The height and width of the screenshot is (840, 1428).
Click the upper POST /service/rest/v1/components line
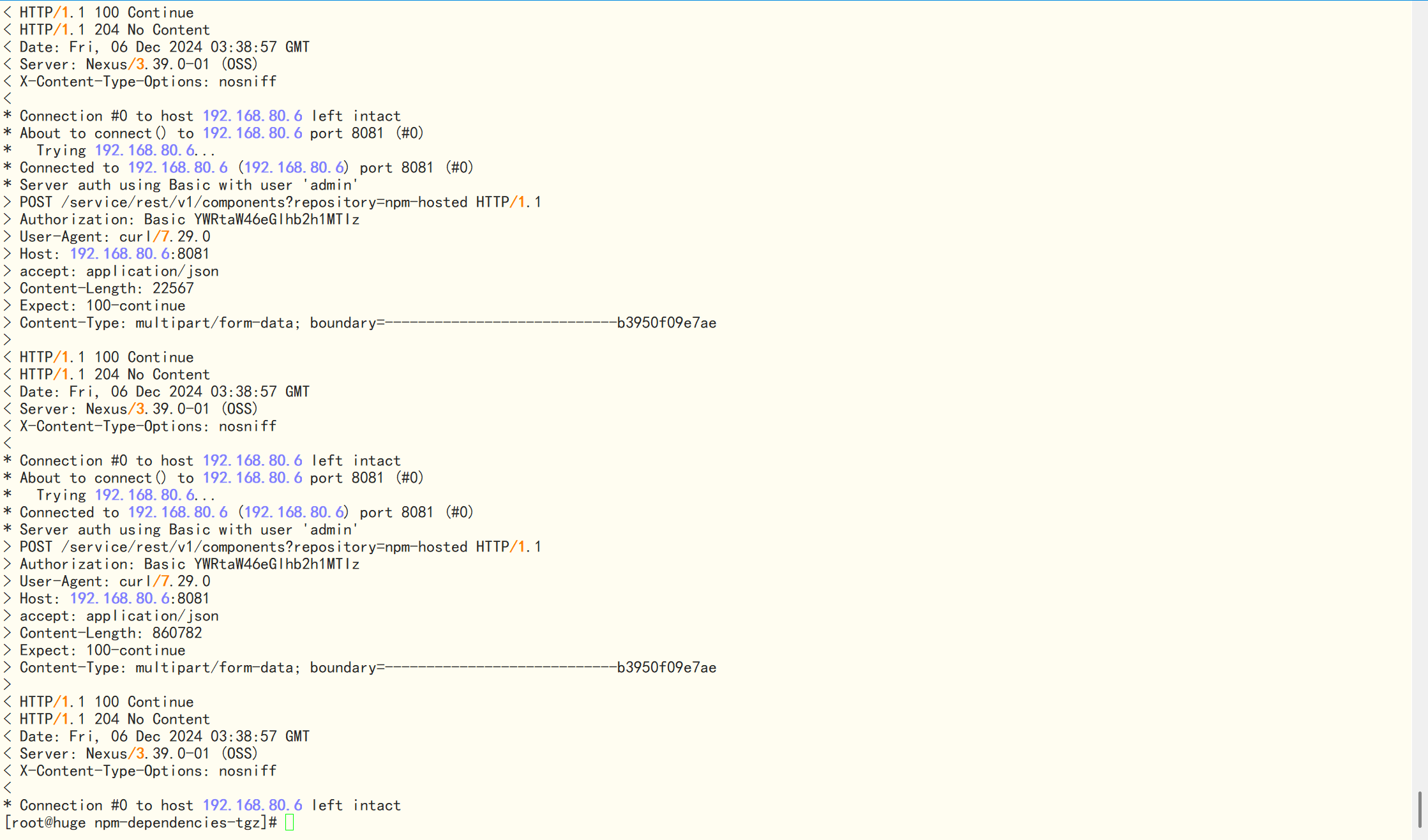(280, 202)
